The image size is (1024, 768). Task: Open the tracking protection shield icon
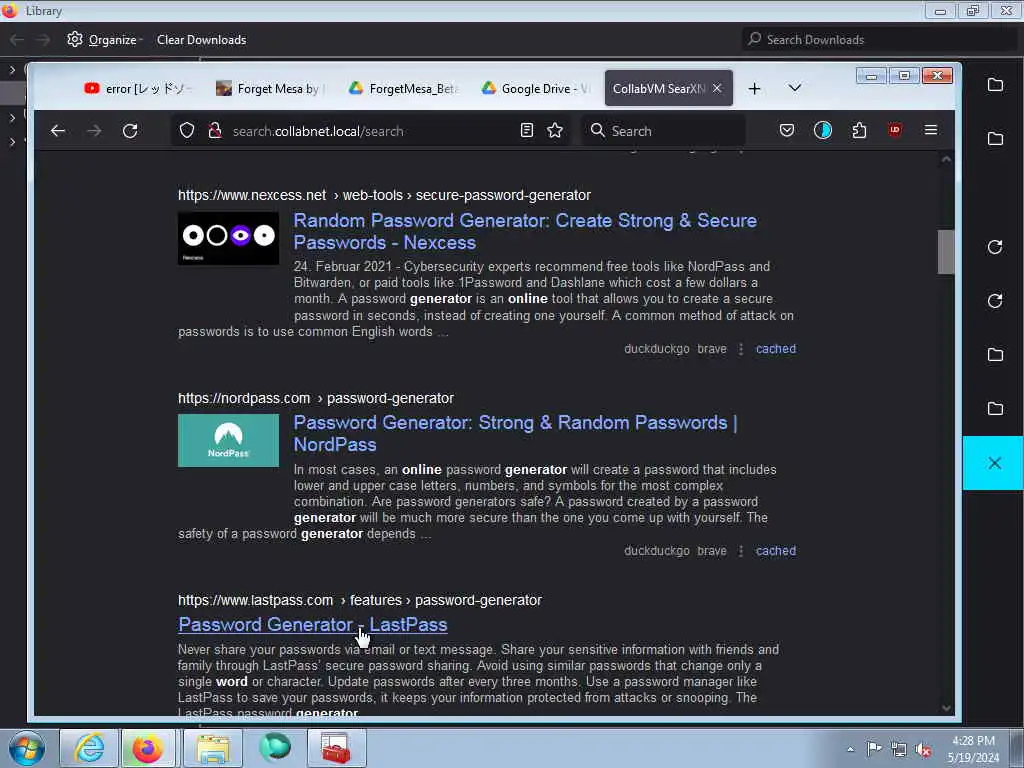coord(187,131)
